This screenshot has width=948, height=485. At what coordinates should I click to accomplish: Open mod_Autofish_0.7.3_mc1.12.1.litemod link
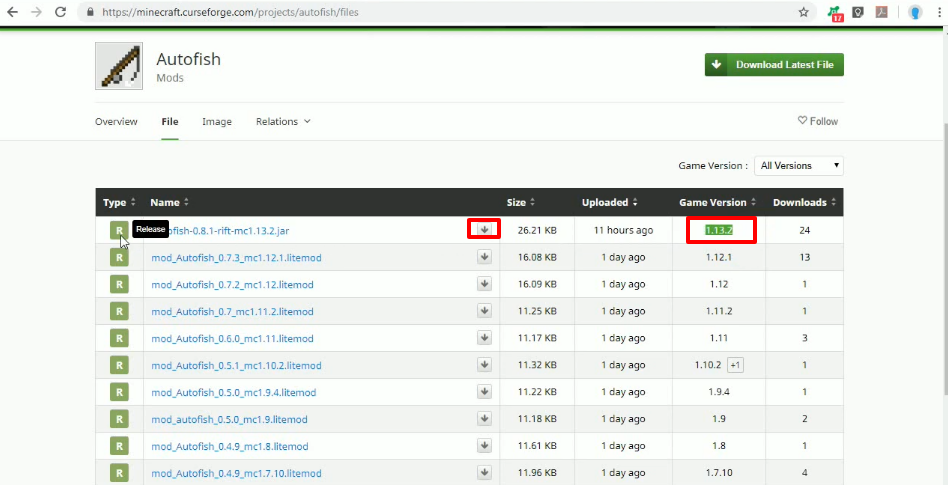[236, 258]
